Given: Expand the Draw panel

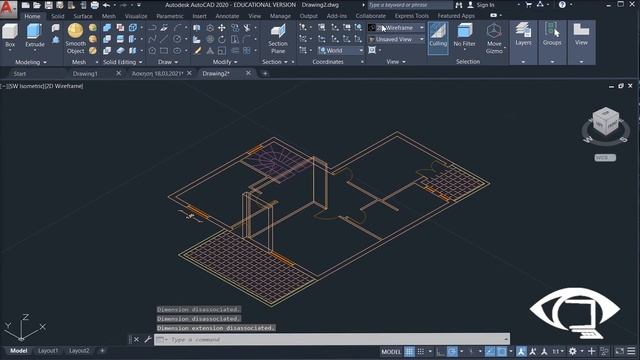Looking at the screenshot, I should click(168, 62).
